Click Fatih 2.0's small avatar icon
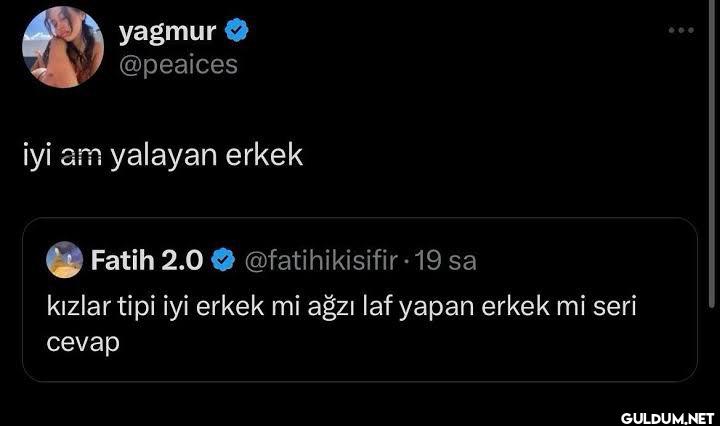Image resolution: width=720 pixels, height=426 pixels. [64, 262]
